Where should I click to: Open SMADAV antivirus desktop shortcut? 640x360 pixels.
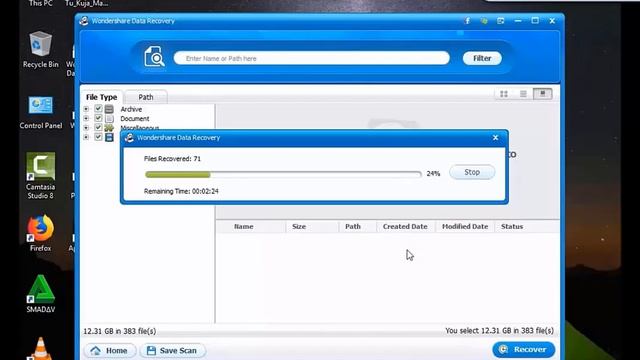[40, 294]
